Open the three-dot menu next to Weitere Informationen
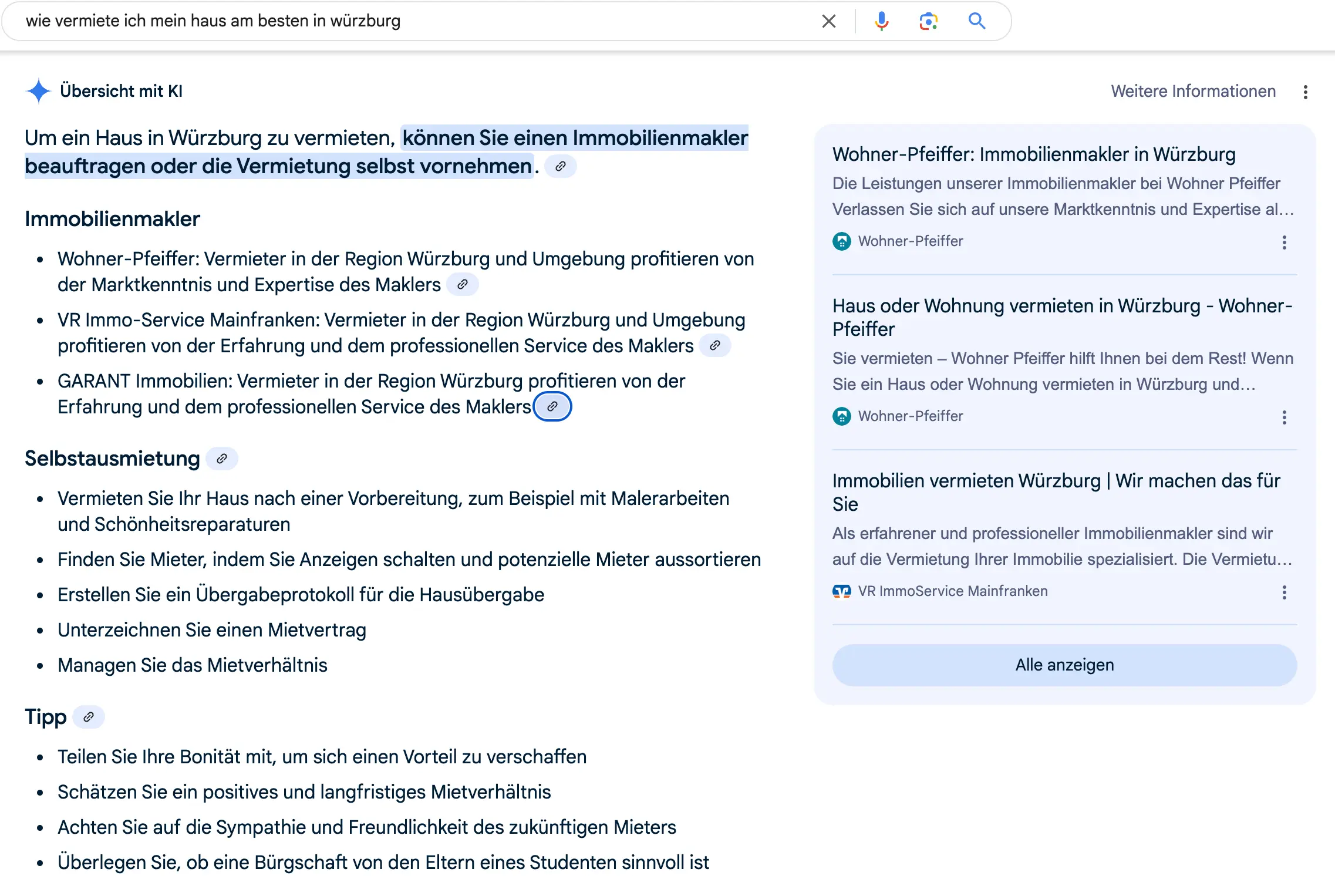The height and width of the screenshot is (896, 1335). pyautogui.click(x=1306, y=92)
